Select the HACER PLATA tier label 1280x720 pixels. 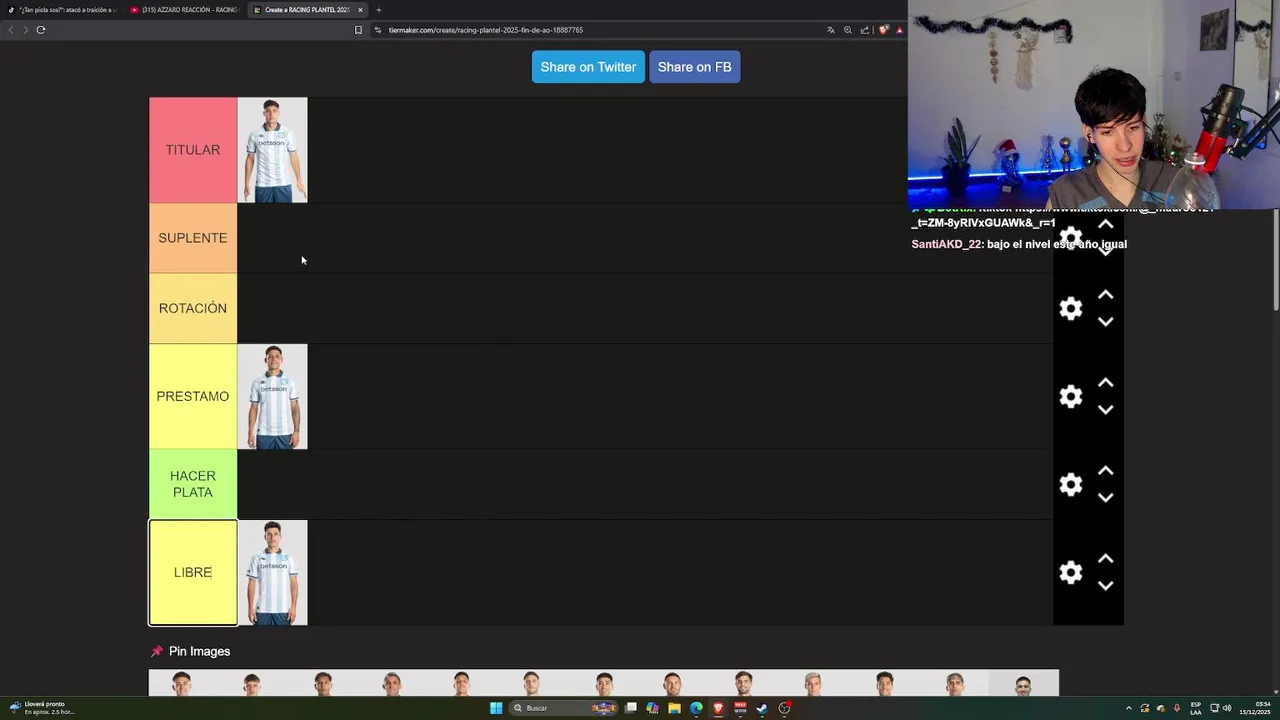[193, 484]
